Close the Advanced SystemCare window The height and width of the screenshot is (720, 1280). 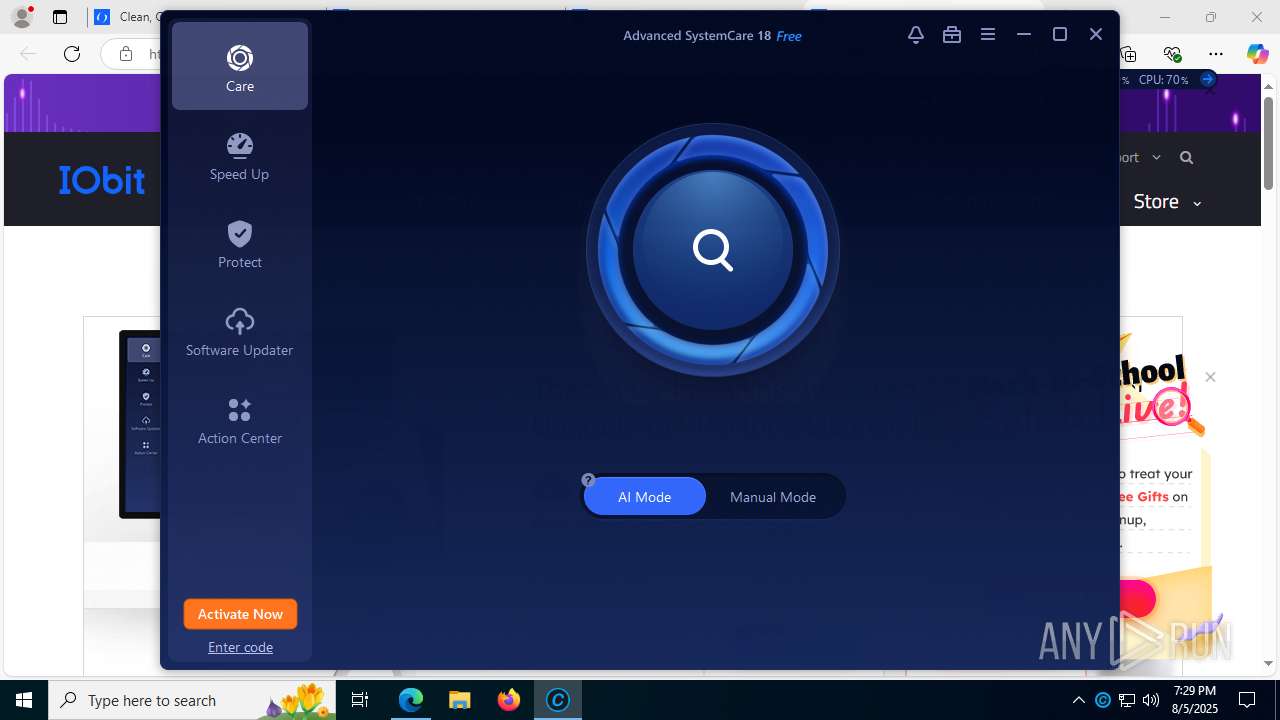1096,35
